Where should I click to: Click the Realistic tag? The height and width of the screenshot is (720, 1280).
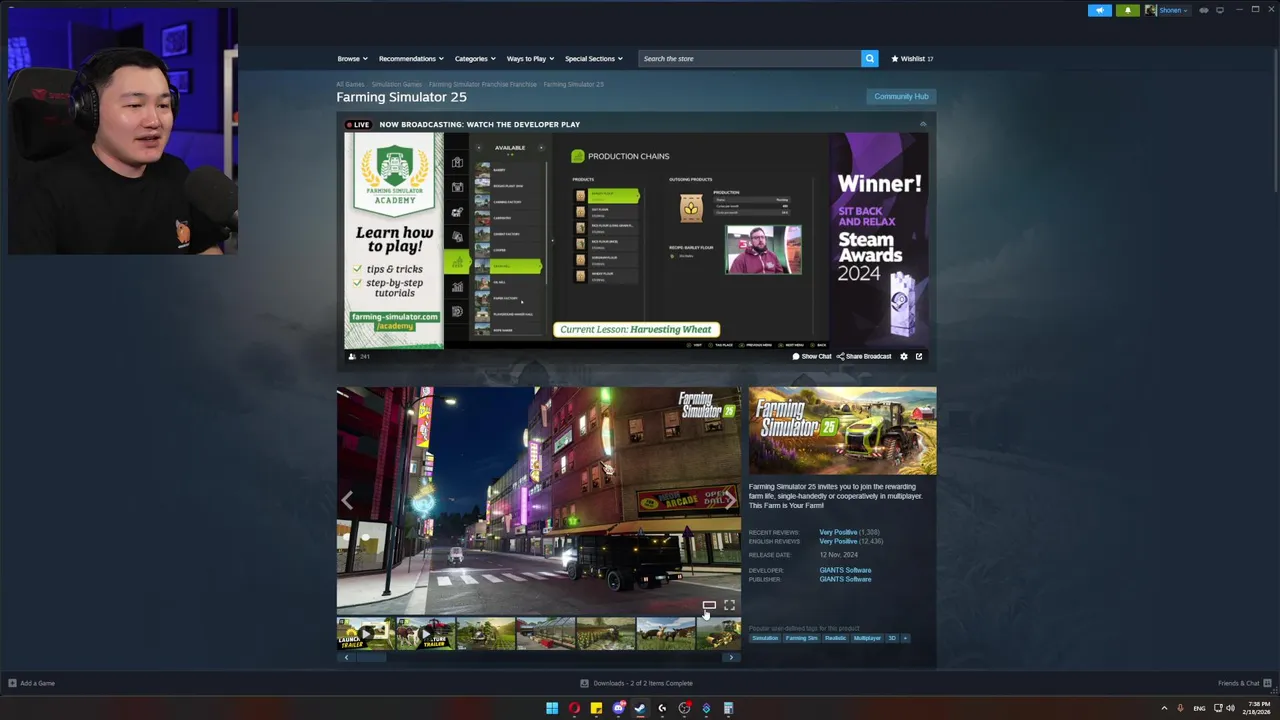pyautogui.click(x=835, y=638)
